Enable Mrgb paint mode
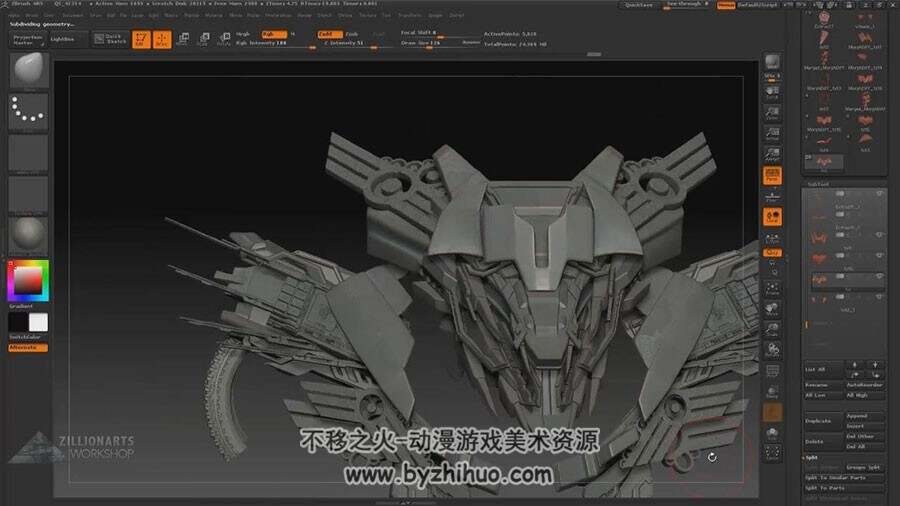 [243, 34]
